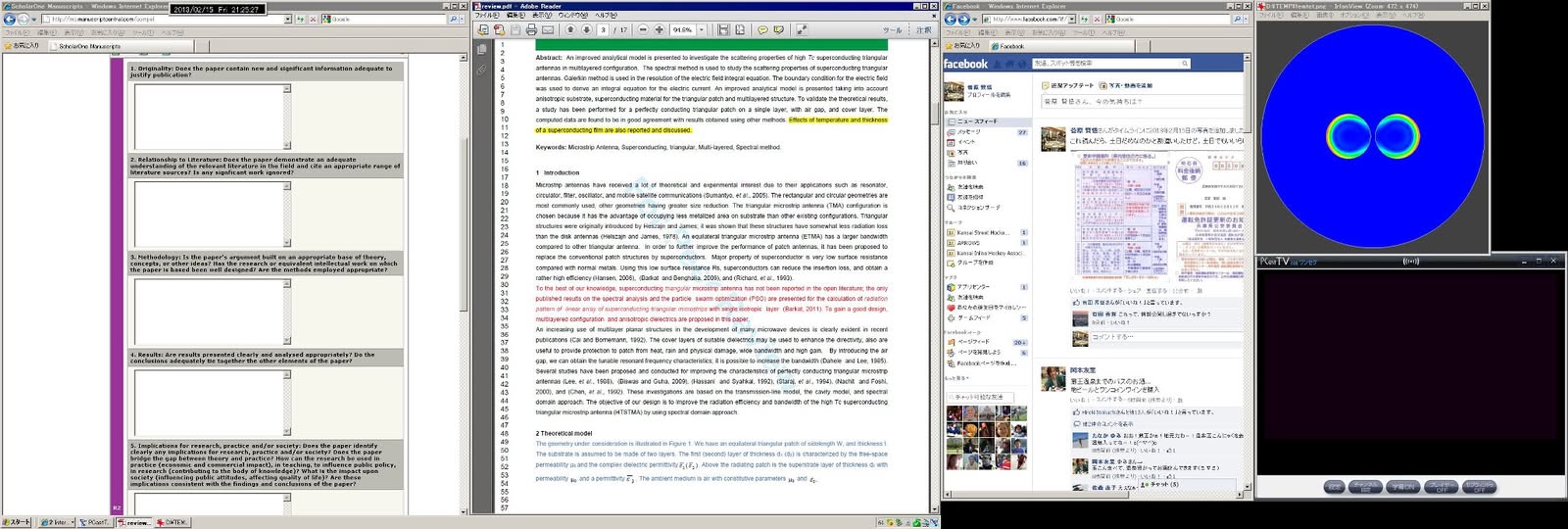Image resolution: width=1568 pixels, height=529 pixels.
Task: Click the convert PDF icon in Adobe Reader
Action: pyautogui.click(x=483, y=30)
